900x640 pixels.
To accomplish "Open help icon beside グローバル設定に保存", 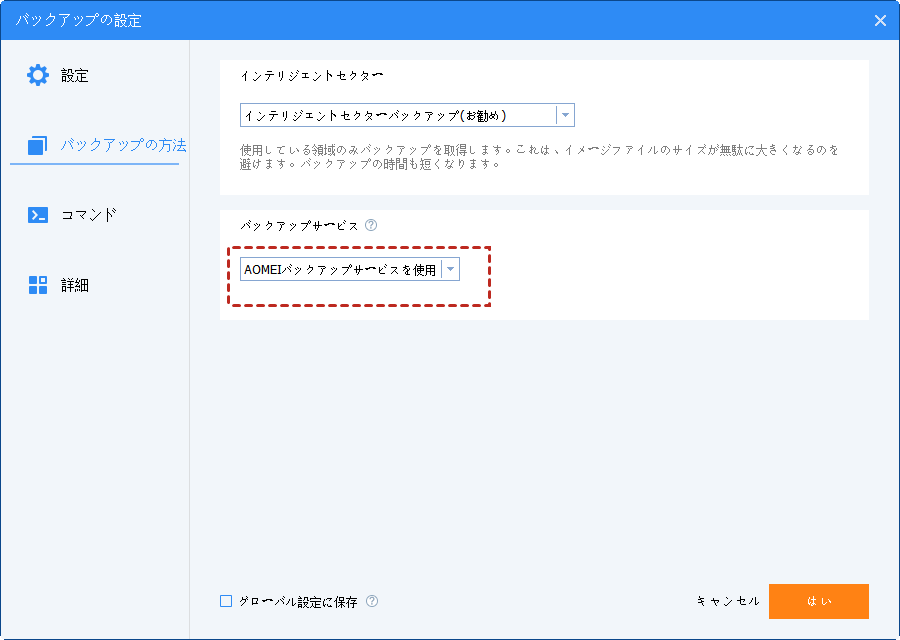I will point(372,602).
